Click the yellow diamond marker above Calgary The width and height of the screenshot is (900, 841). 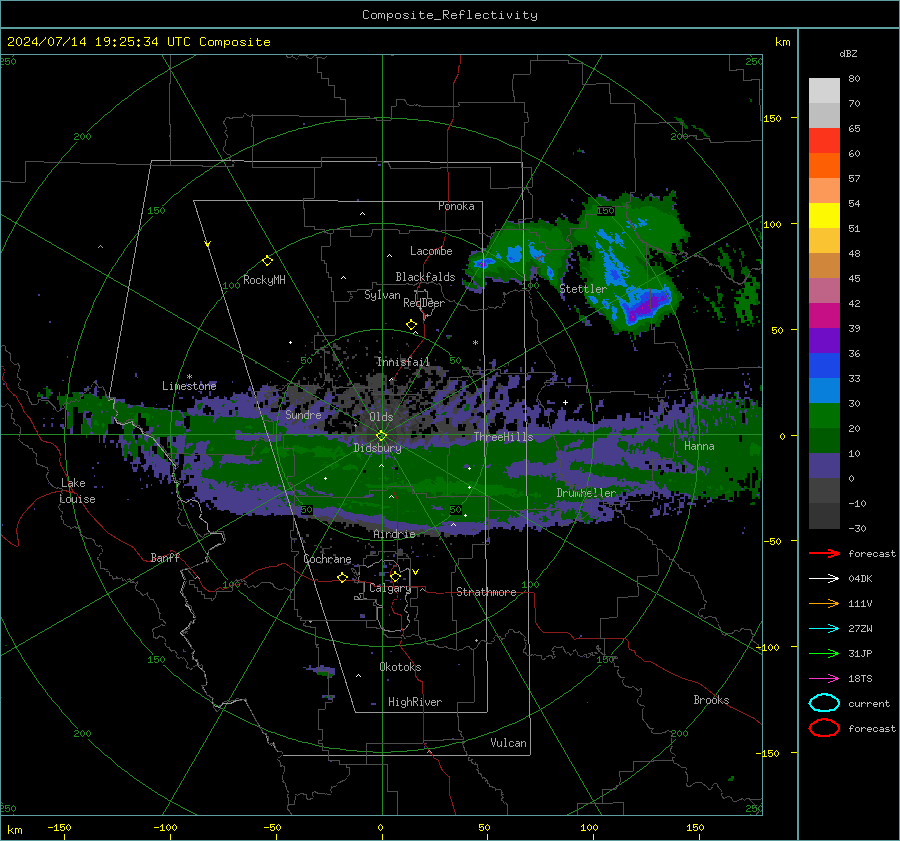coord(395,576)
